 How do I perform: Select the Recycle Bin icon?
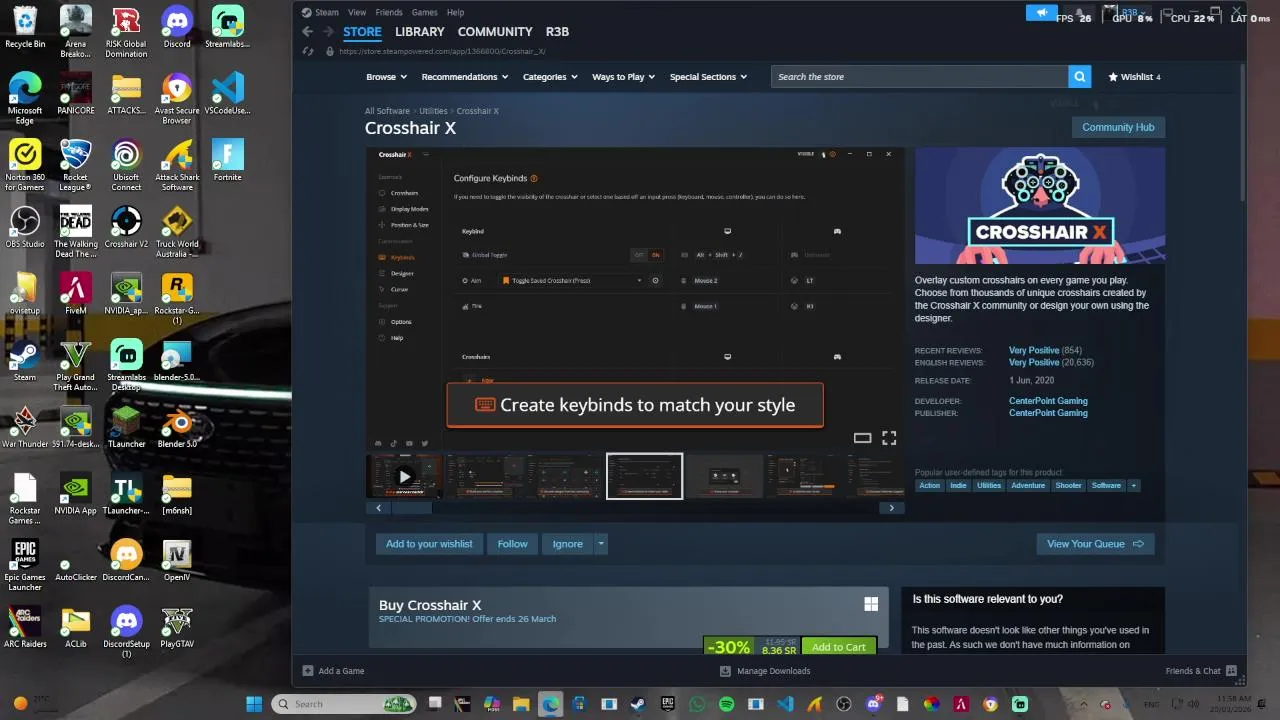pos(25,28)
